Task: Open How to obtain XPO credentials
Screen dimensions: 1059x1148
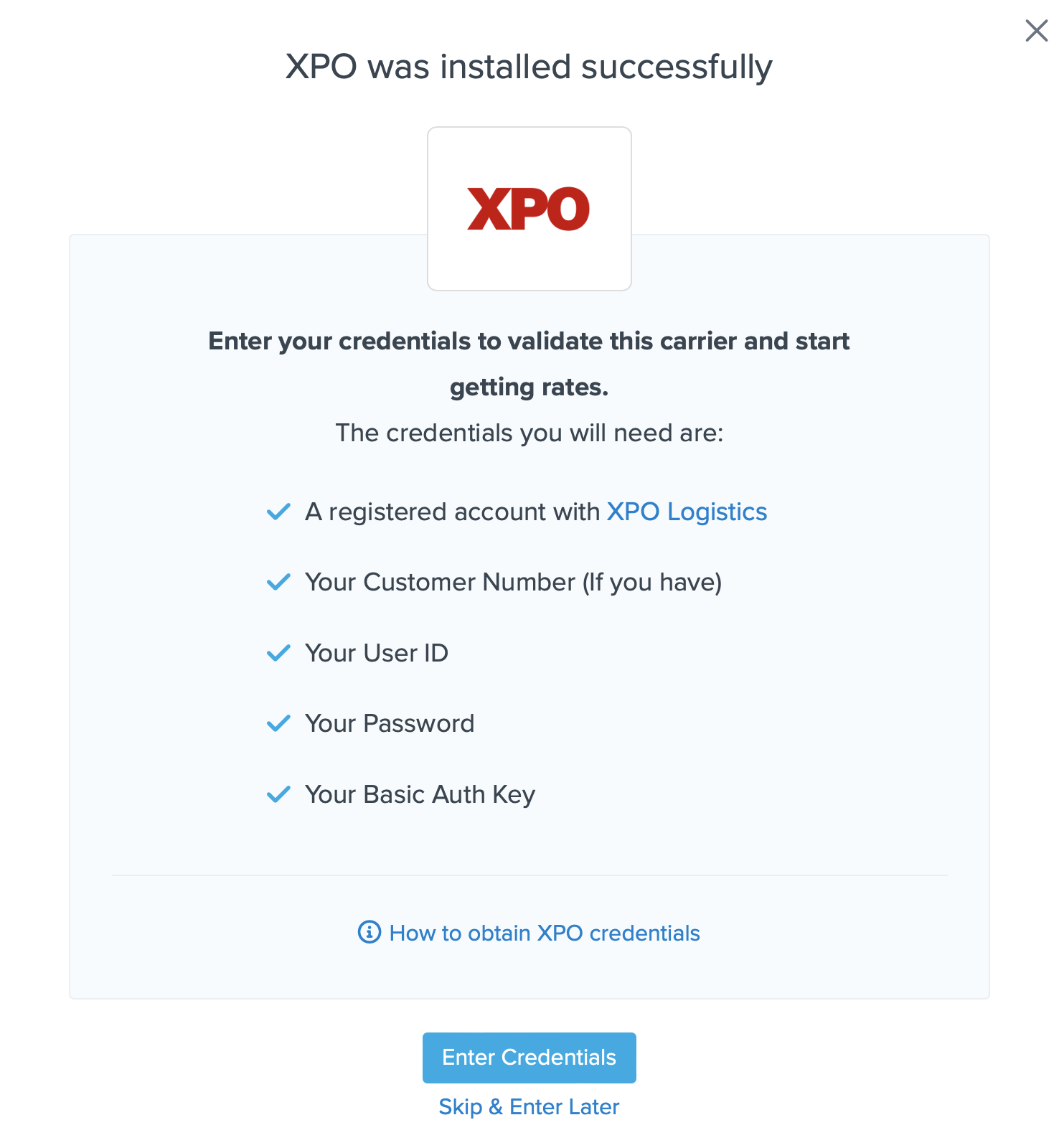Action: pyautogui.click(x=544, y=933)
